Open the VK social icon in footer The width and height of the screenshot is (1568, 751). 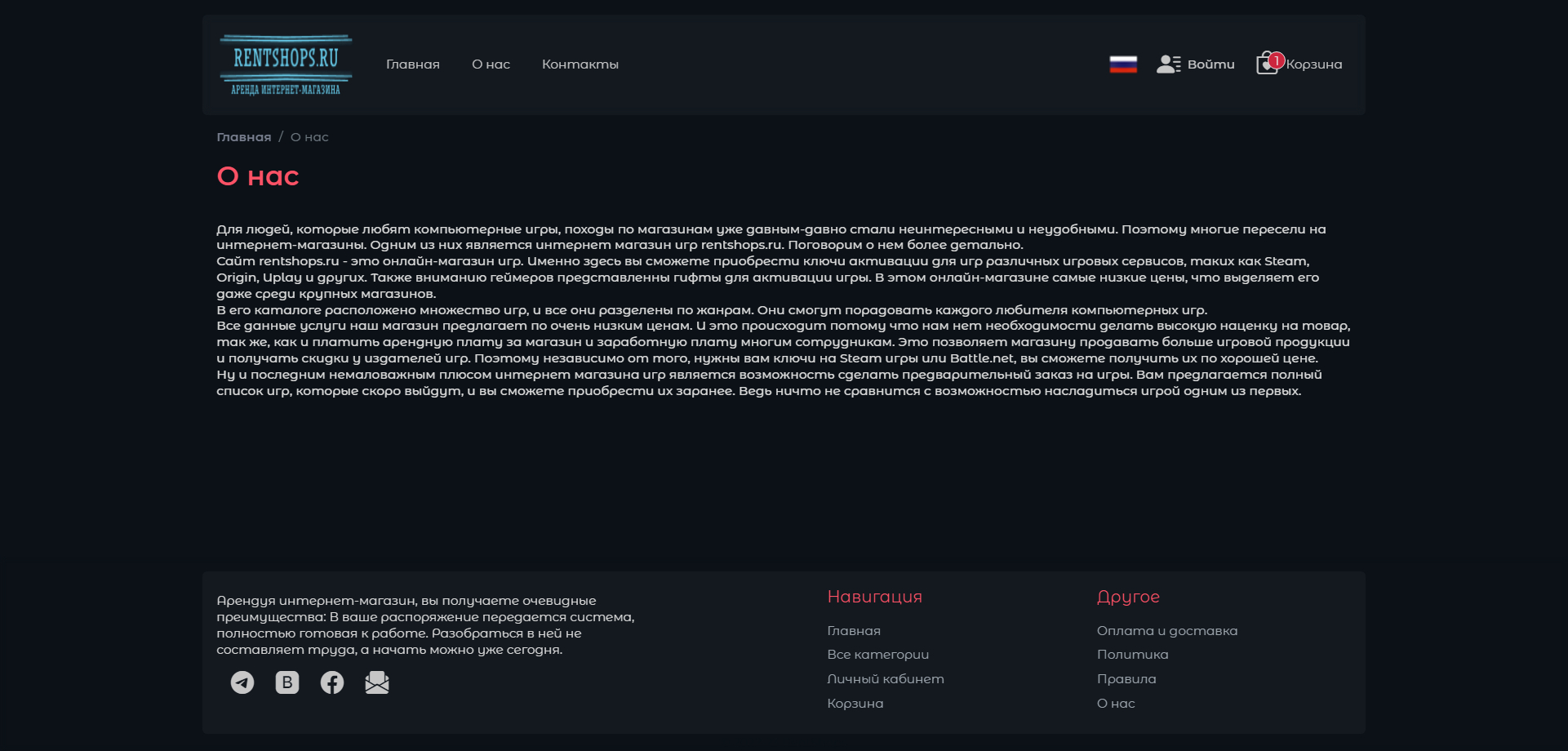(287, 682)
